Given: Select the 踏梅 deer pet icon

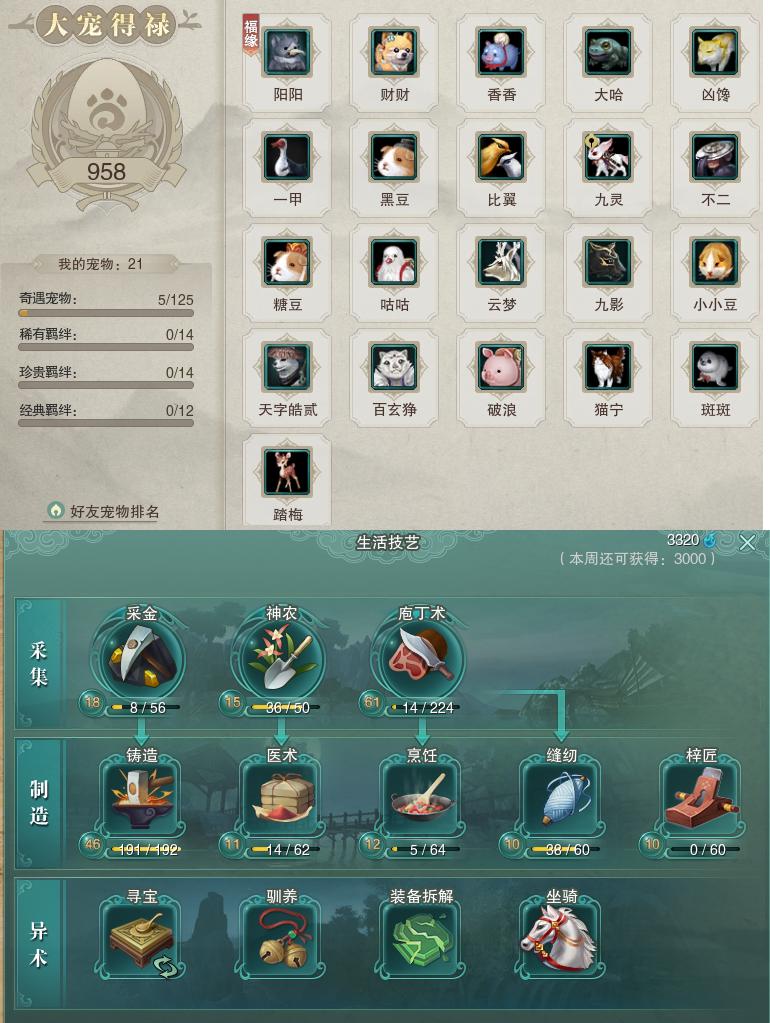Looking at the screenshot, I should coord(288,472).
